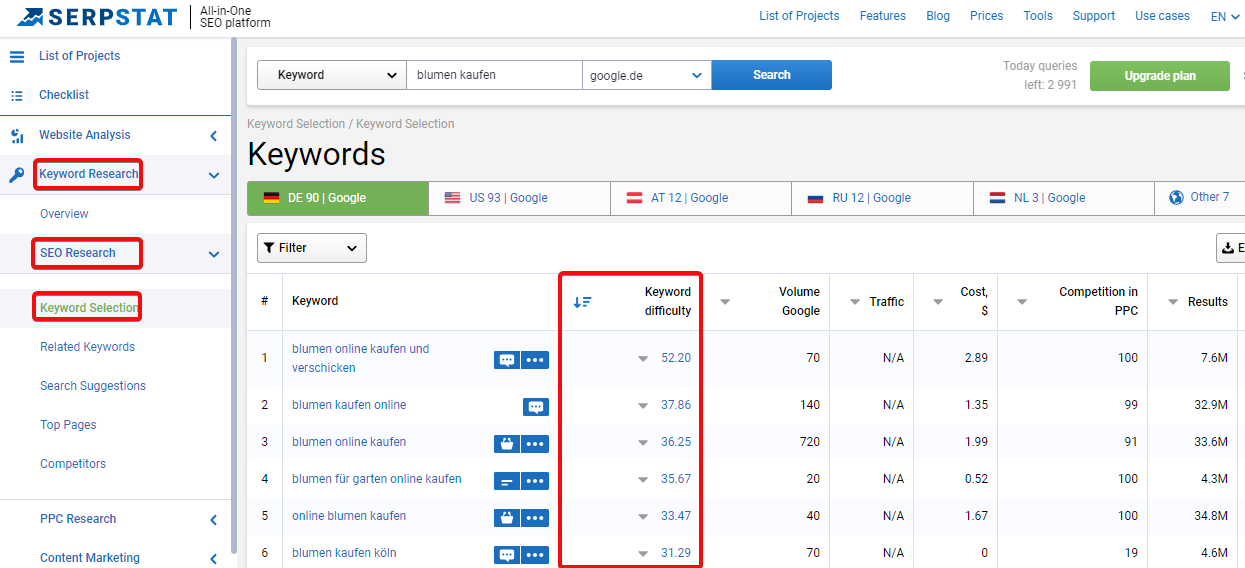
Task: Click the Checklist list icon in sidebar
Action: (17, 96)
